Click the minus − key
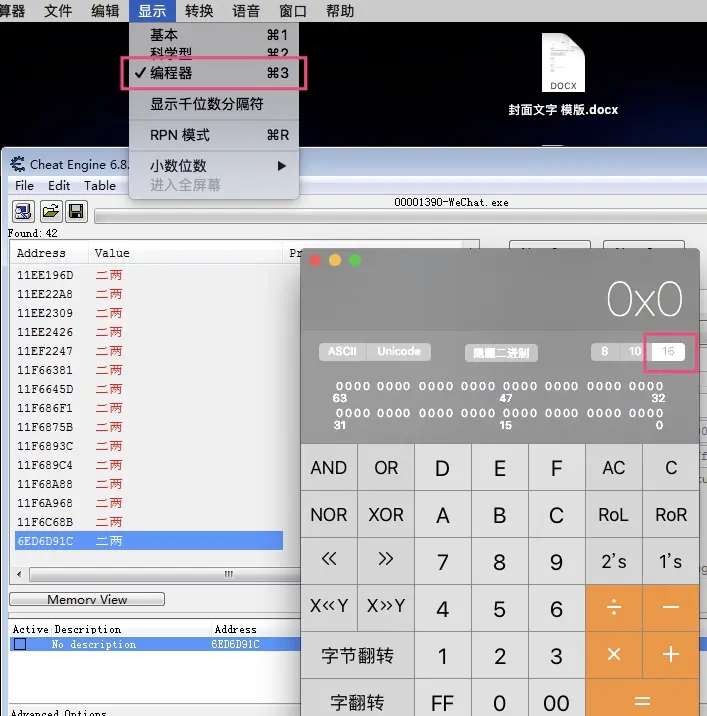The width and height of the screenshot is (707, 716). 670,608
